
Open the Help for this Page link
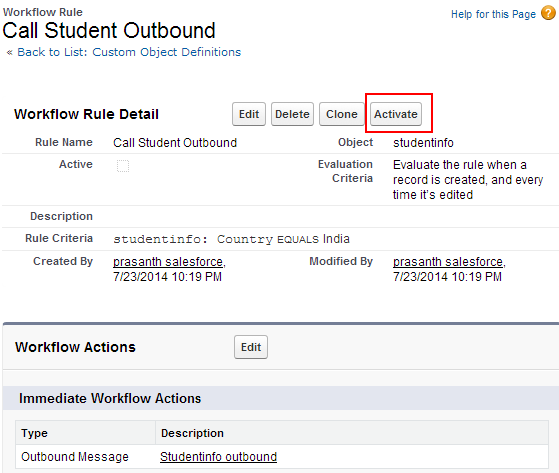(493, 14)
